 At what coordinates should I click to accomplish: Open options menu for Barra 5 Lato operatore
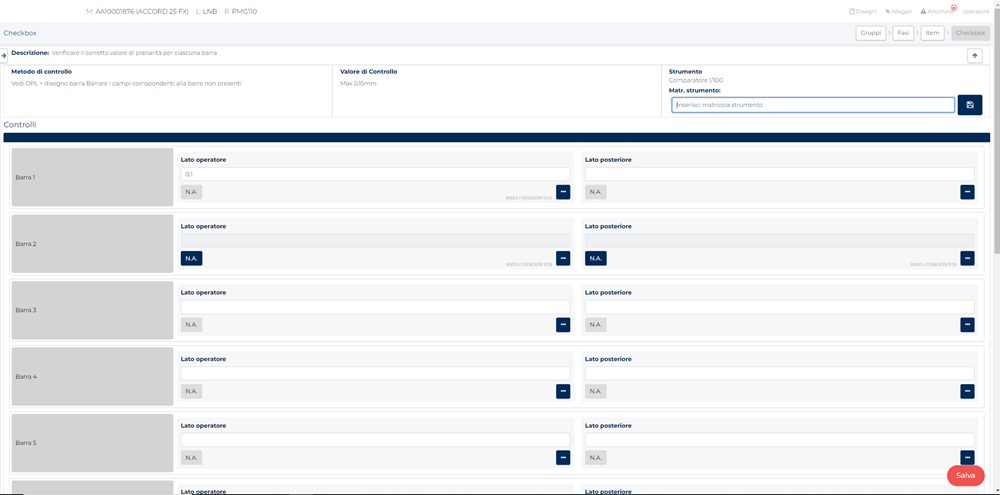pos(563,458)
